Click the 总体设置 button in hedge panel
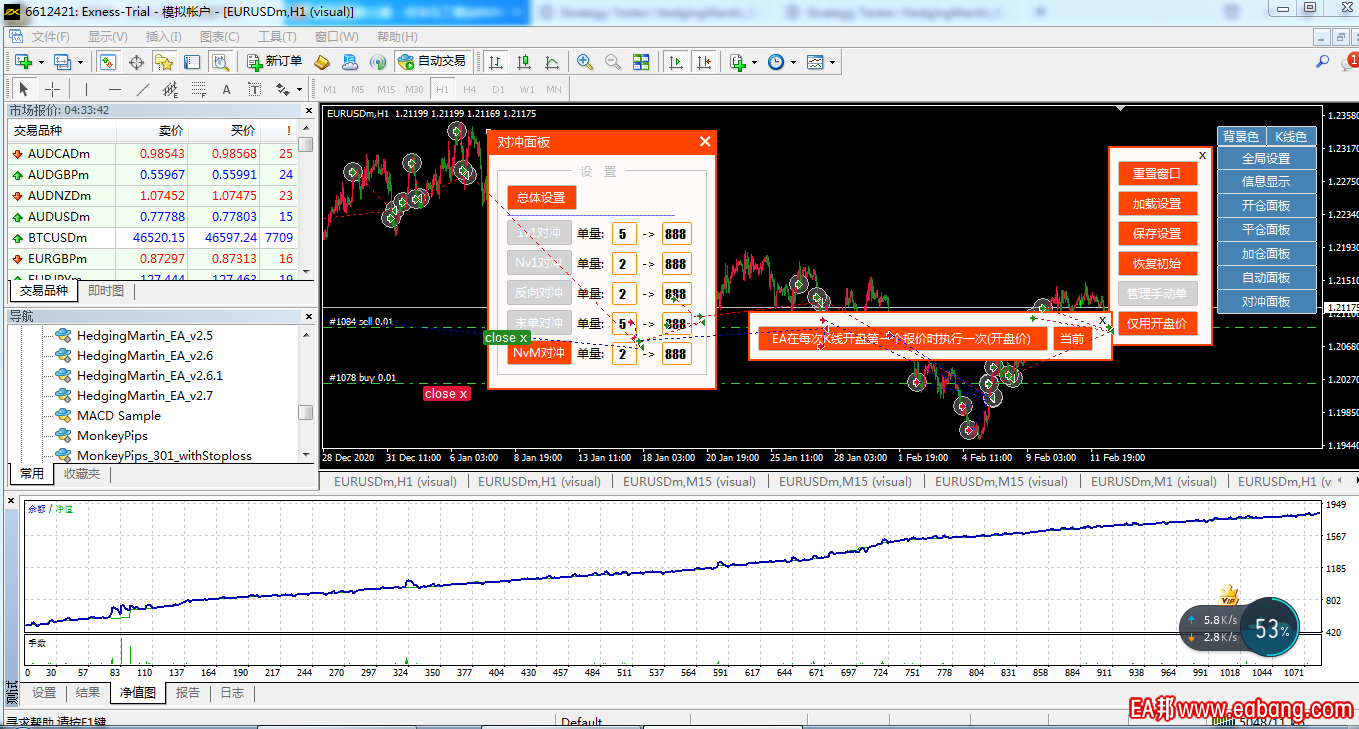This screenshot has height=729, width=1359. point(541,197)
